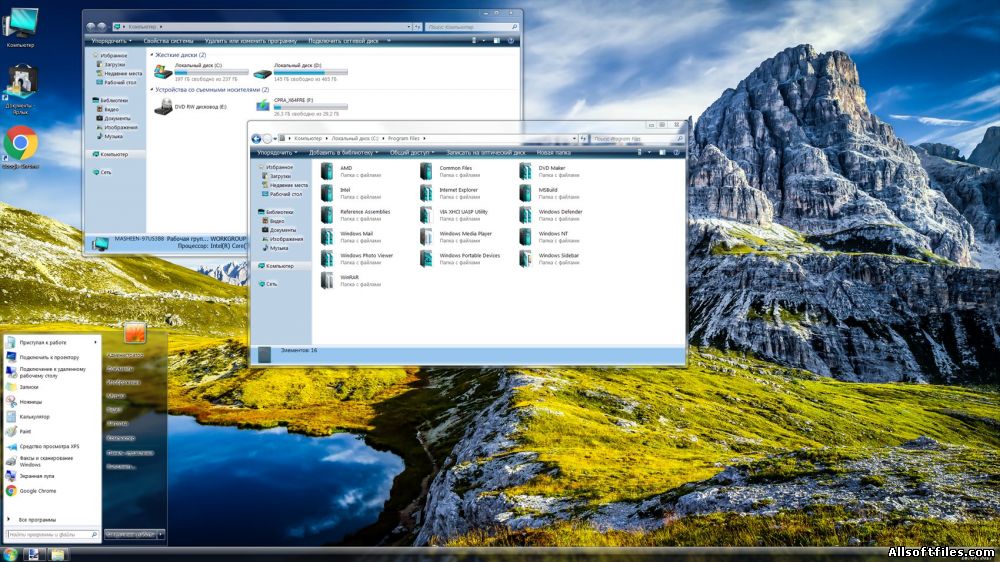The height and width of the screenshot is (562, 1000).
Task: Open the Компьютер desktop icon
Action: point(20,24)
